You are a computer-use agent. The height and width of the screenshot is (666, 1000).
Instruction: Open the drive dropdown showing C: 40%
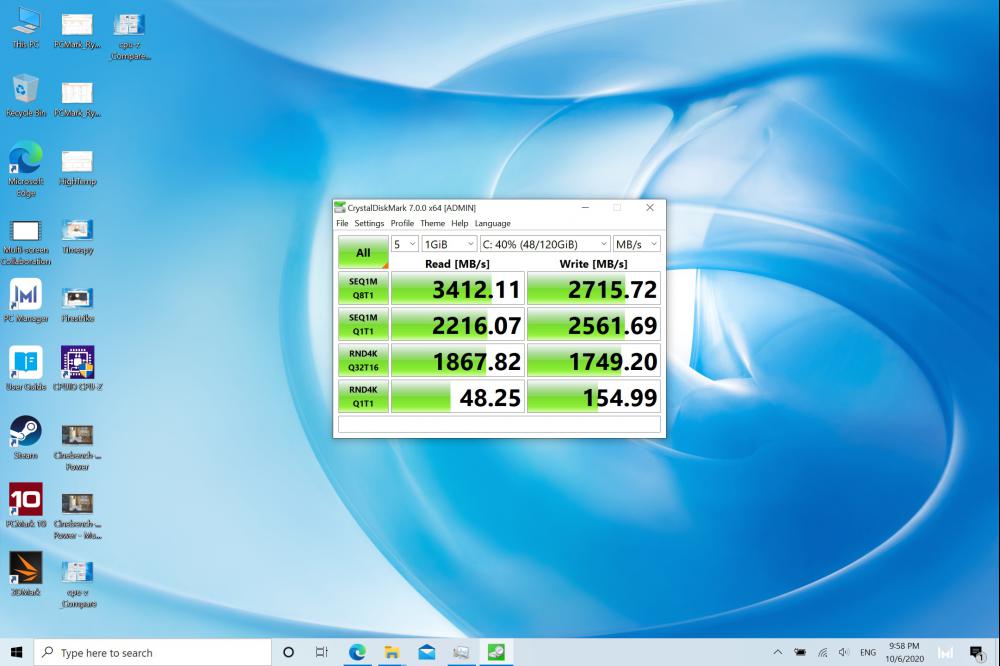pyautogui.click(x=545, y=244)
